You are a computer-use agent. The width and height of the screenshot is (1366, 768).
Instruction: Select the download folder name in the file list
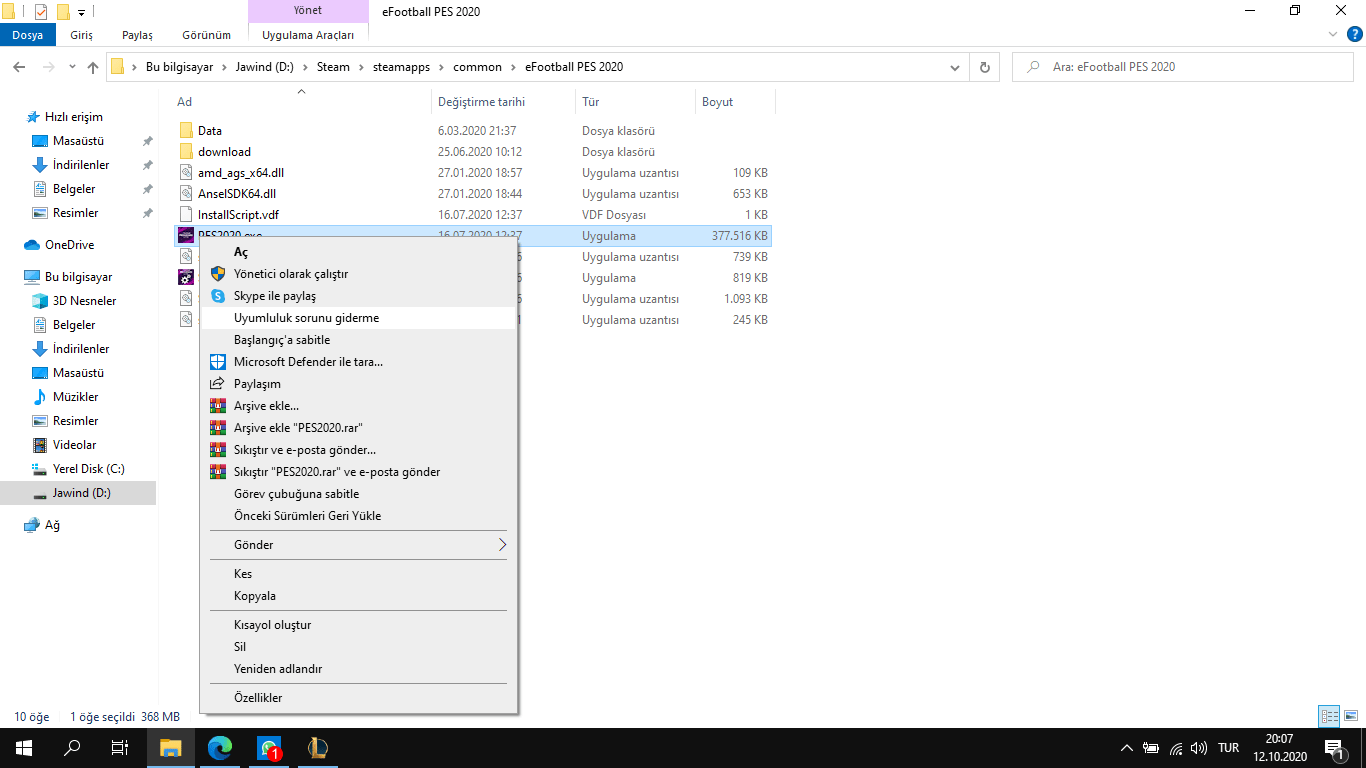tap(224, 152)
